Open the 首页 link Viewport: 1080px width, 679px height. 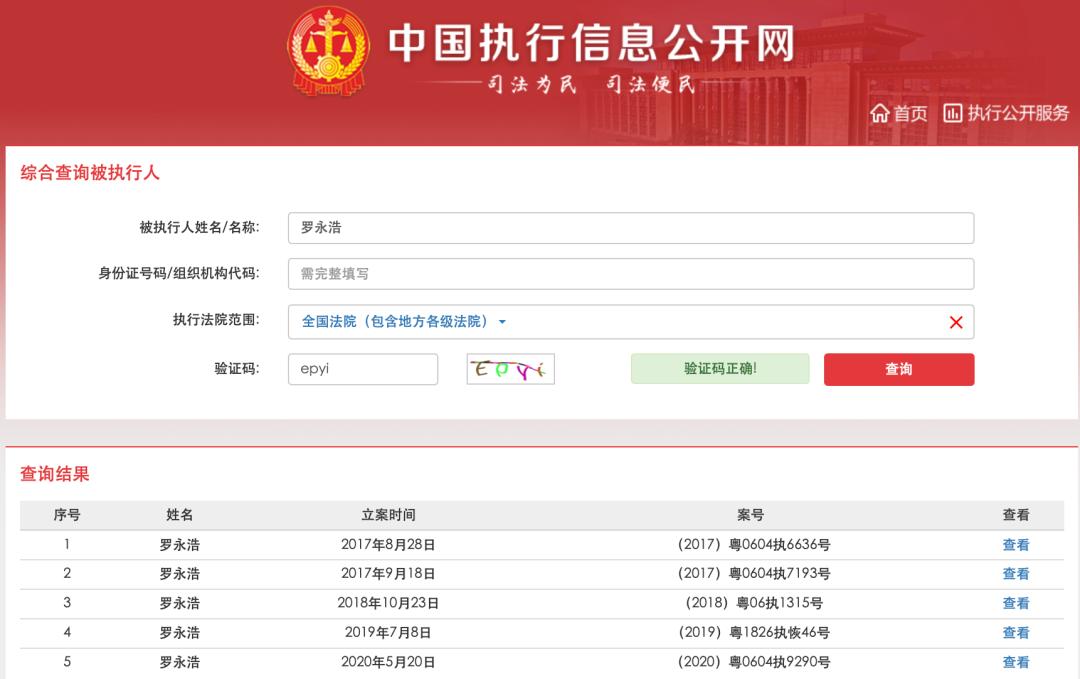tap(899, 113)
